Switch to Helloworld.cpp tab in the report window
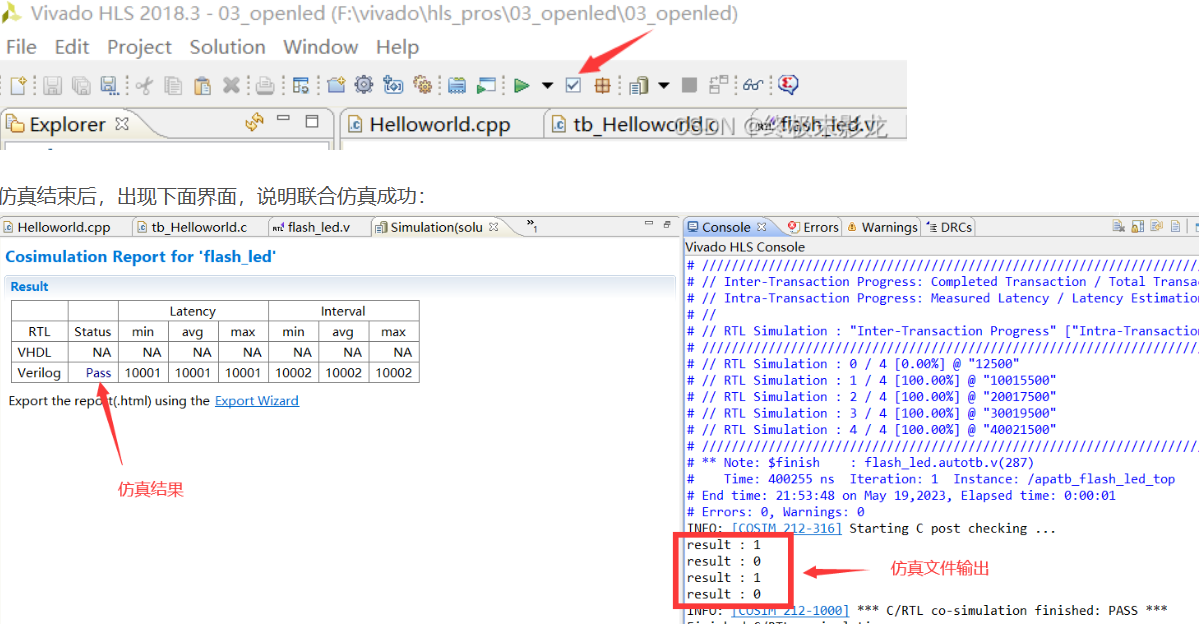Viewport: 1201px width, 624px height. pyautogui.click(x=56, y=227)
